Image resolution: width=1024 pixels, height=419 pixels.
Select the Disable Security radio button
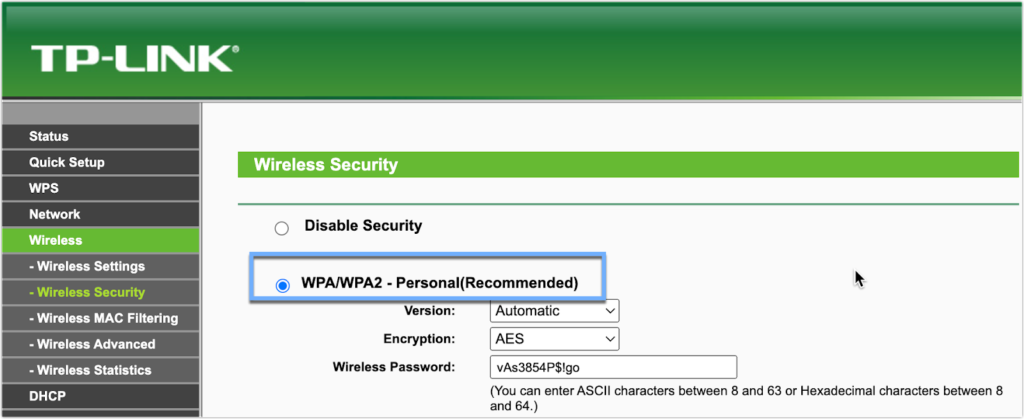[281, 228]
